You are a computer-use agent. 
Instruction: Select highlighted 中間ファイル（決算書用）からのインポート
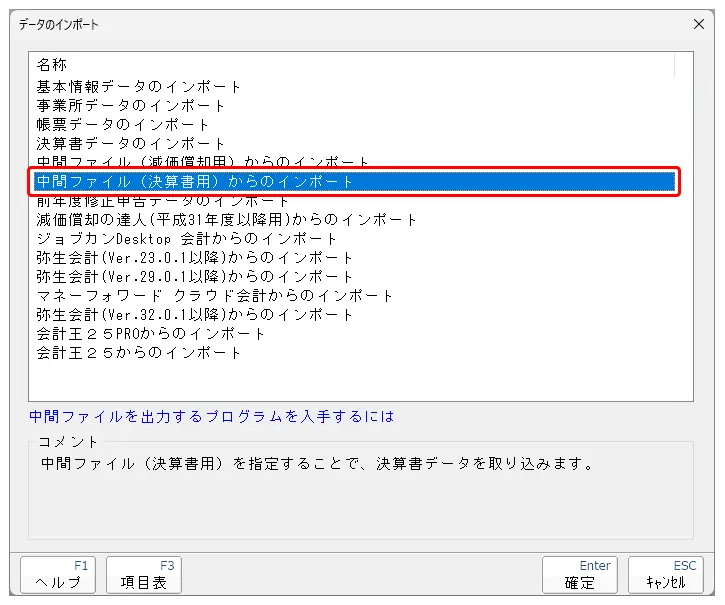195,182
